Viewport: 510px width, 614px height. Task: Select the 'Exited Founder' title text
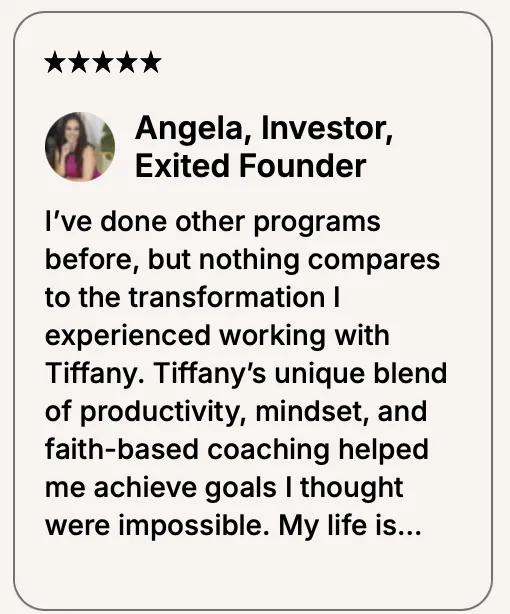[251, 166]
